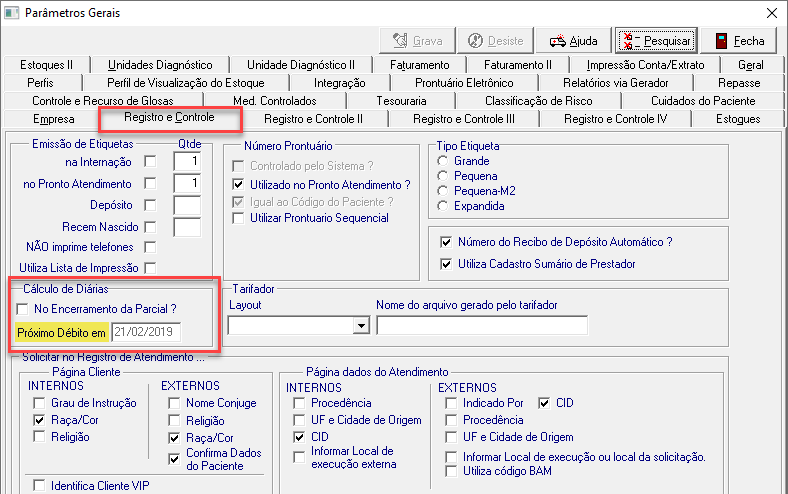
Task: Click the Próximo Débito em date field
Action: [146, 332]
